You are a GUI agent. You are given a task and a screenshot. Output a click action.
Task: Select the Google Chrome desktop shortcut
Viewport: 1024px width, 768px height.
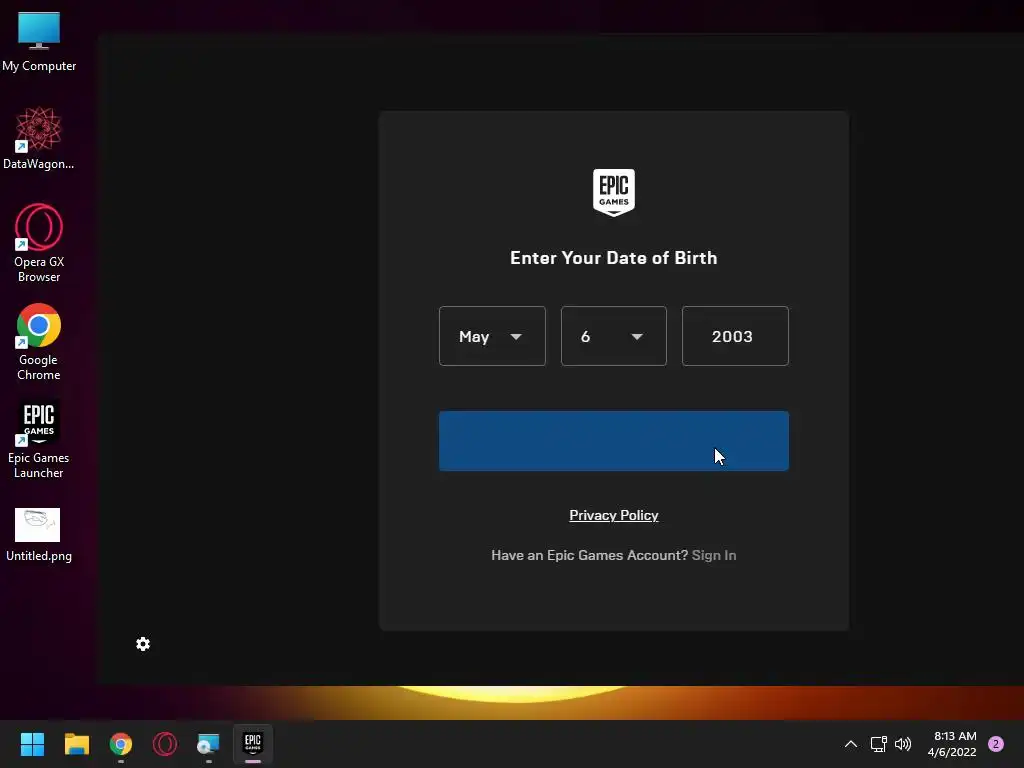pyautogui.click(x=39, y=342)
